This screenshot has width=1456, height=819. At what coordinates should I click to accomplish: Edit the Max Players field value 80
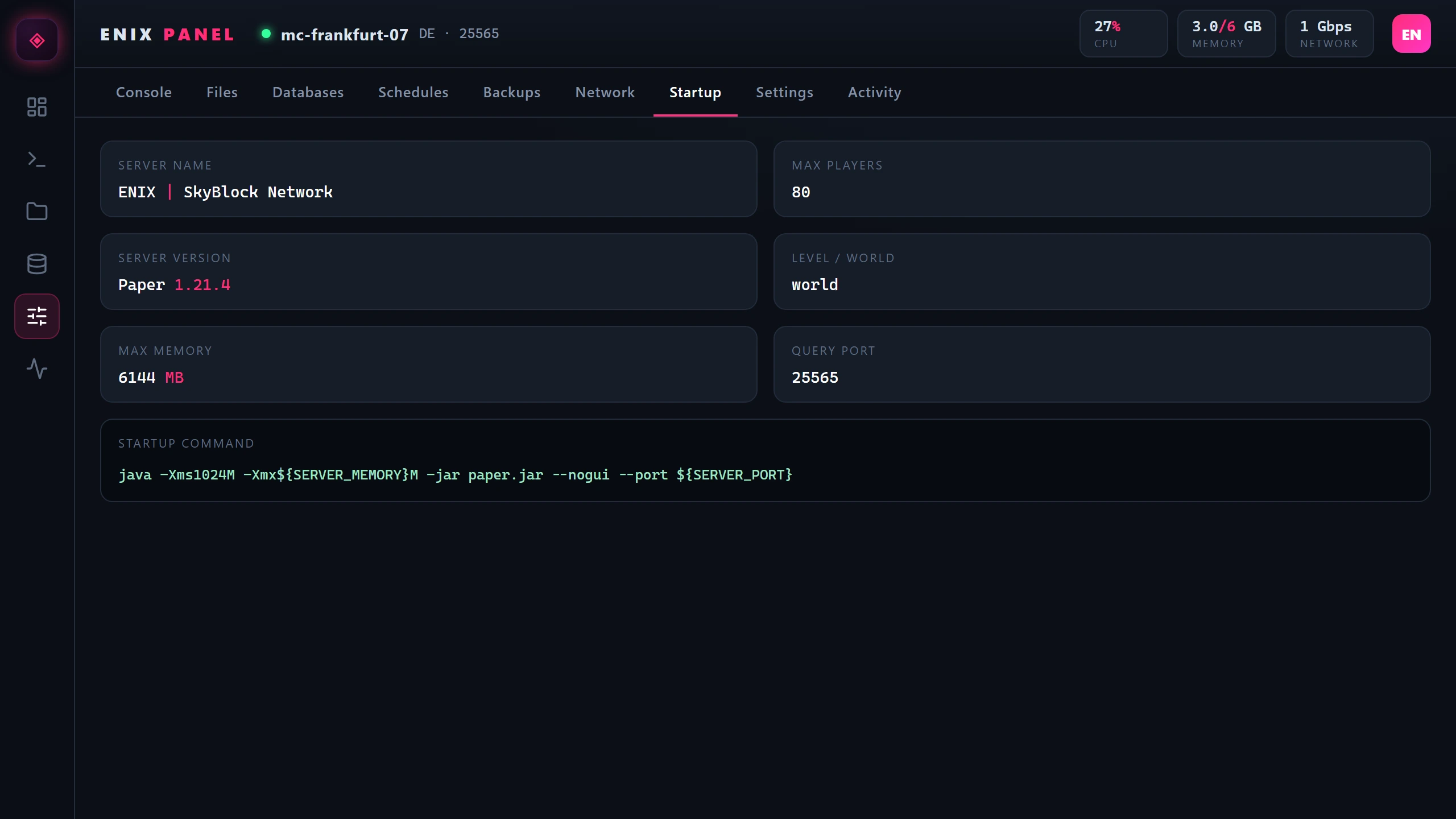[x=1102, y=179]
